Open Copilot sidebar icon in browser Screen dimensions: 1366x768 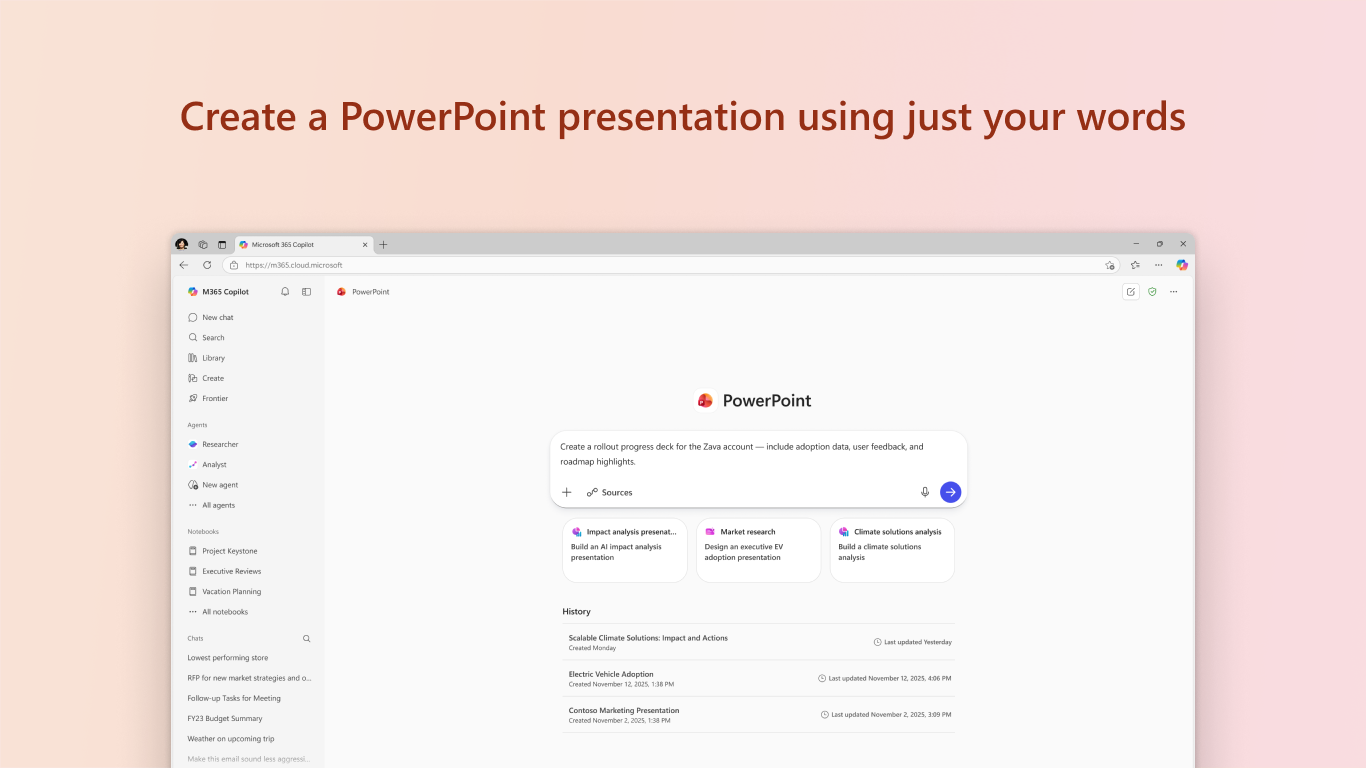coord(1182,265)
